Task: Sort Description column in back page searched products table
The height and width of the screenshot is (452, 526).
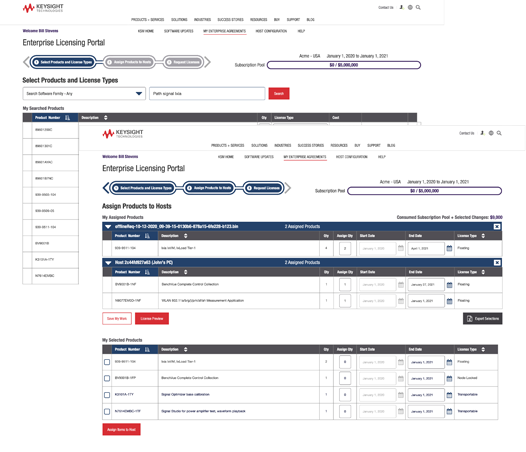Action: tap(106, 117)
